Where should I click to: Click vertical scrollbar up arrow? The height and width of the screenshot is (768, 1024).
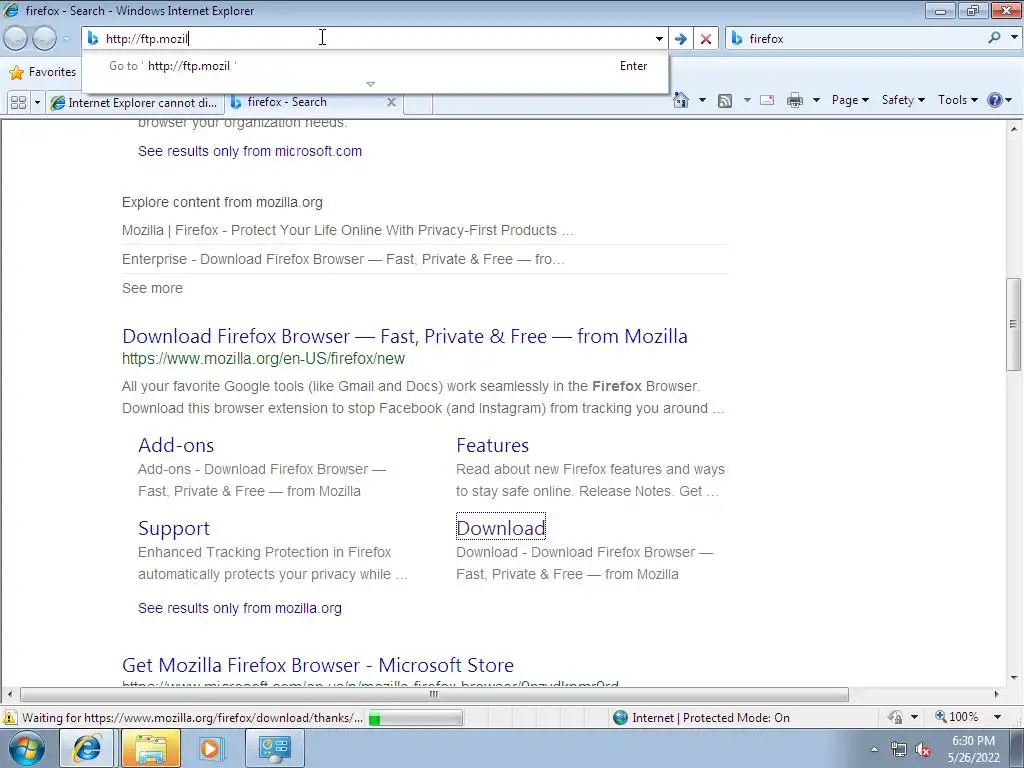coord(1014,129)
